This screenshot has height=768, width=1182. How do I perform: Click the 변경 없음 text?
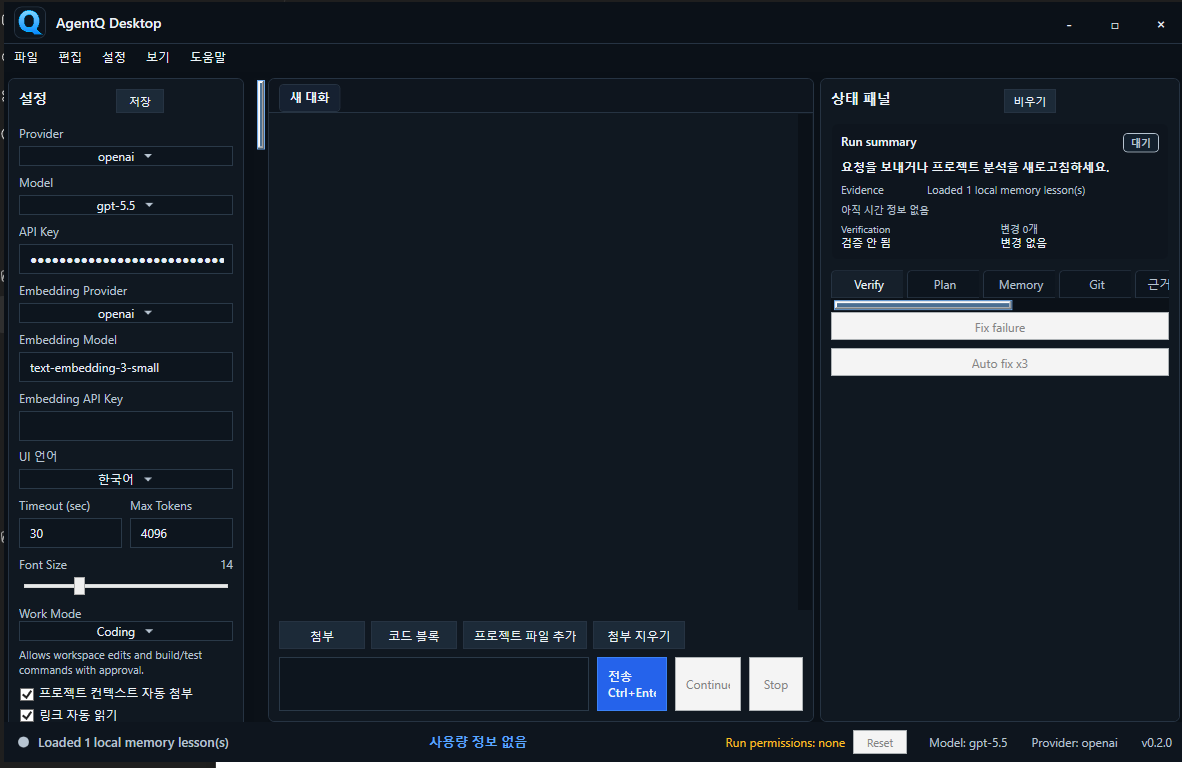pyautogui.click(x=1023, y=243)
